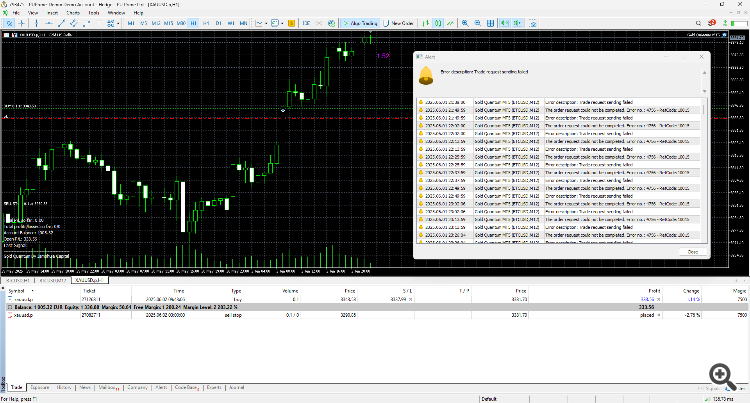
Task: Open the Help menu
Action: [138, 13]
